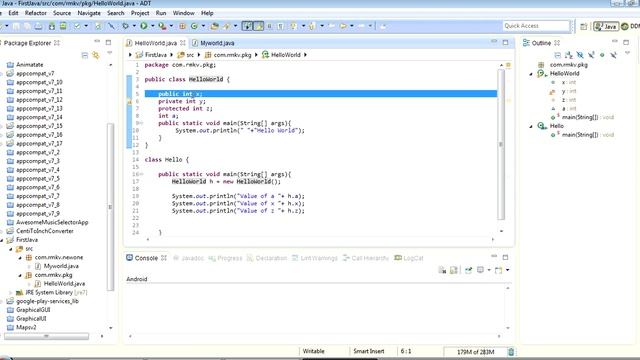Toggle Mark Occurrences in toolbar
Viewport: 640px width, 360px height.
[x=259, y=26]
